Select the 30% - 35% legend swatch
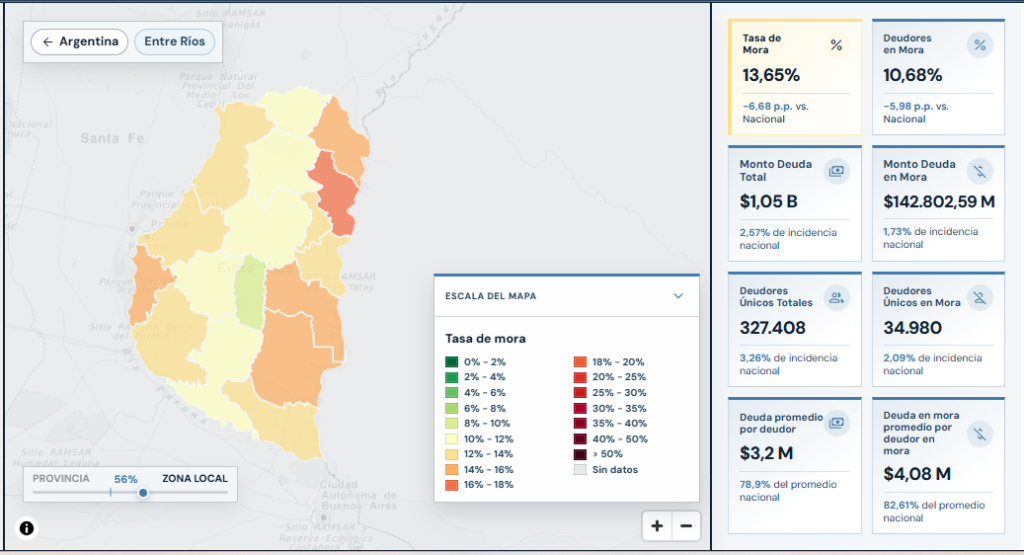Screen dimensions: 1024x555 pos(580,408)
